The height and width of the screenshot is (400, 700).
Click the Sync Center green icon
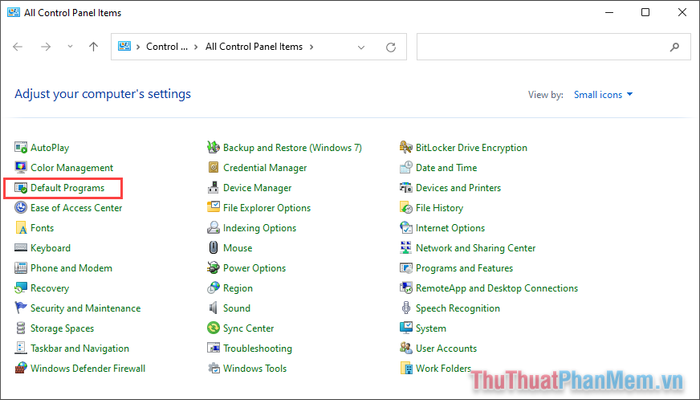tap(213, 328)
